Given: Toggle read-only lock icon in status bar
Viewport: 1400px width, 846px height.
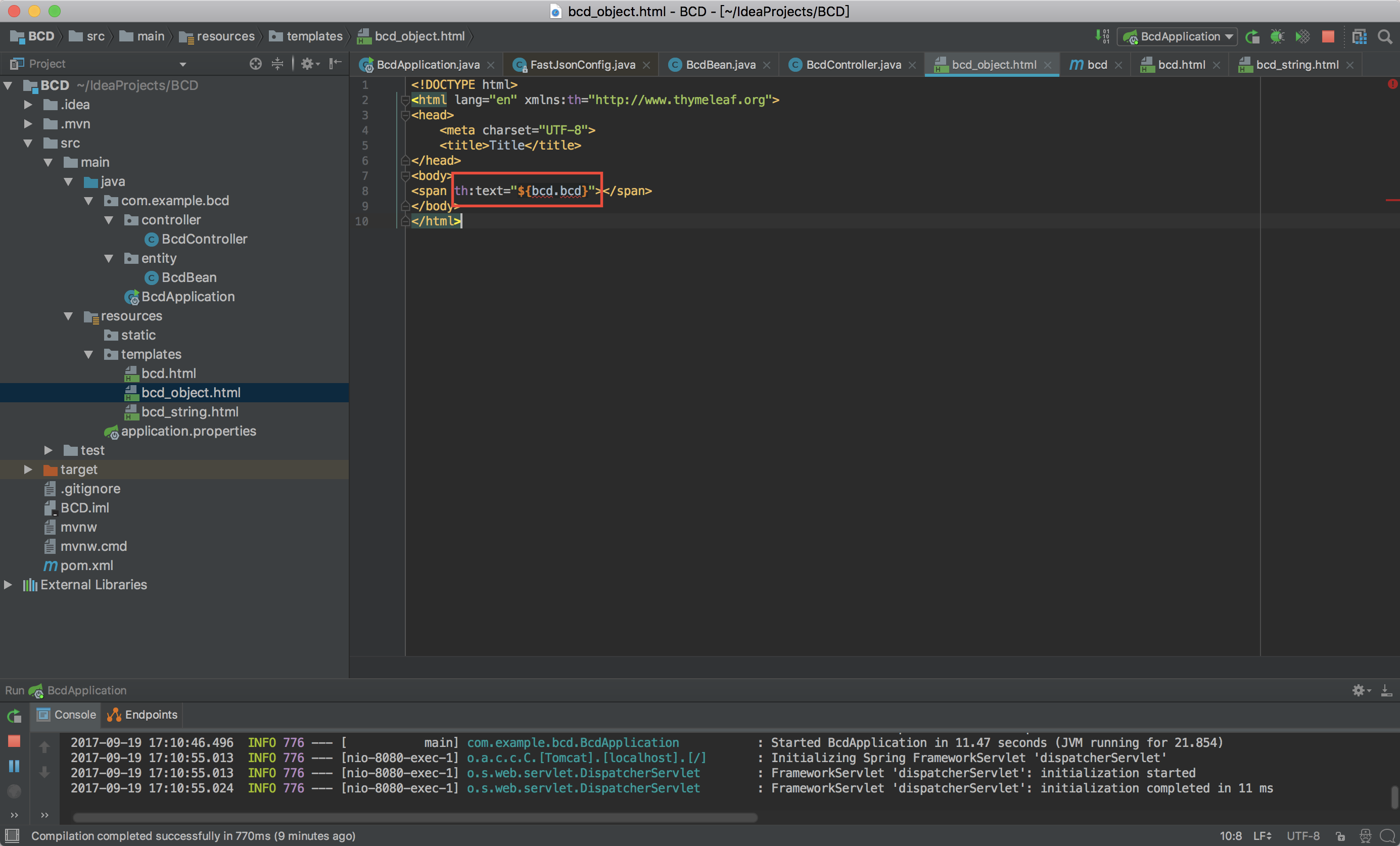Looking at the screenshot, I should point(1340,836).
